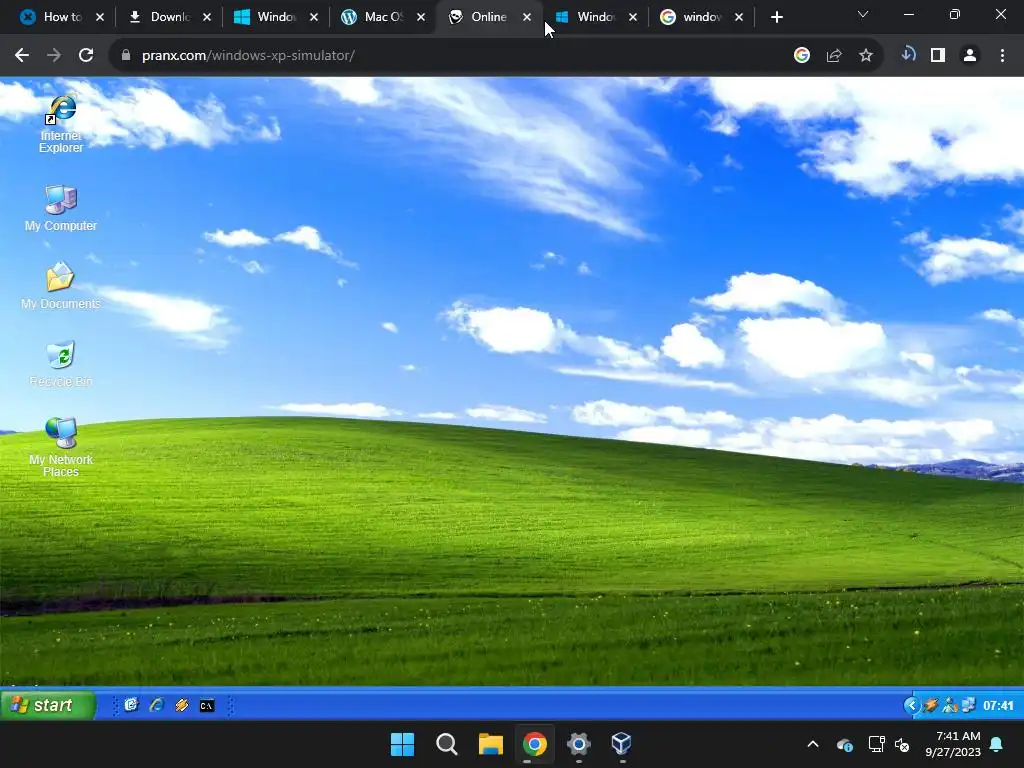Switch to the Google "window" search tab
The width and height of the screenshot is (1024, 768).
click(702, 17)
